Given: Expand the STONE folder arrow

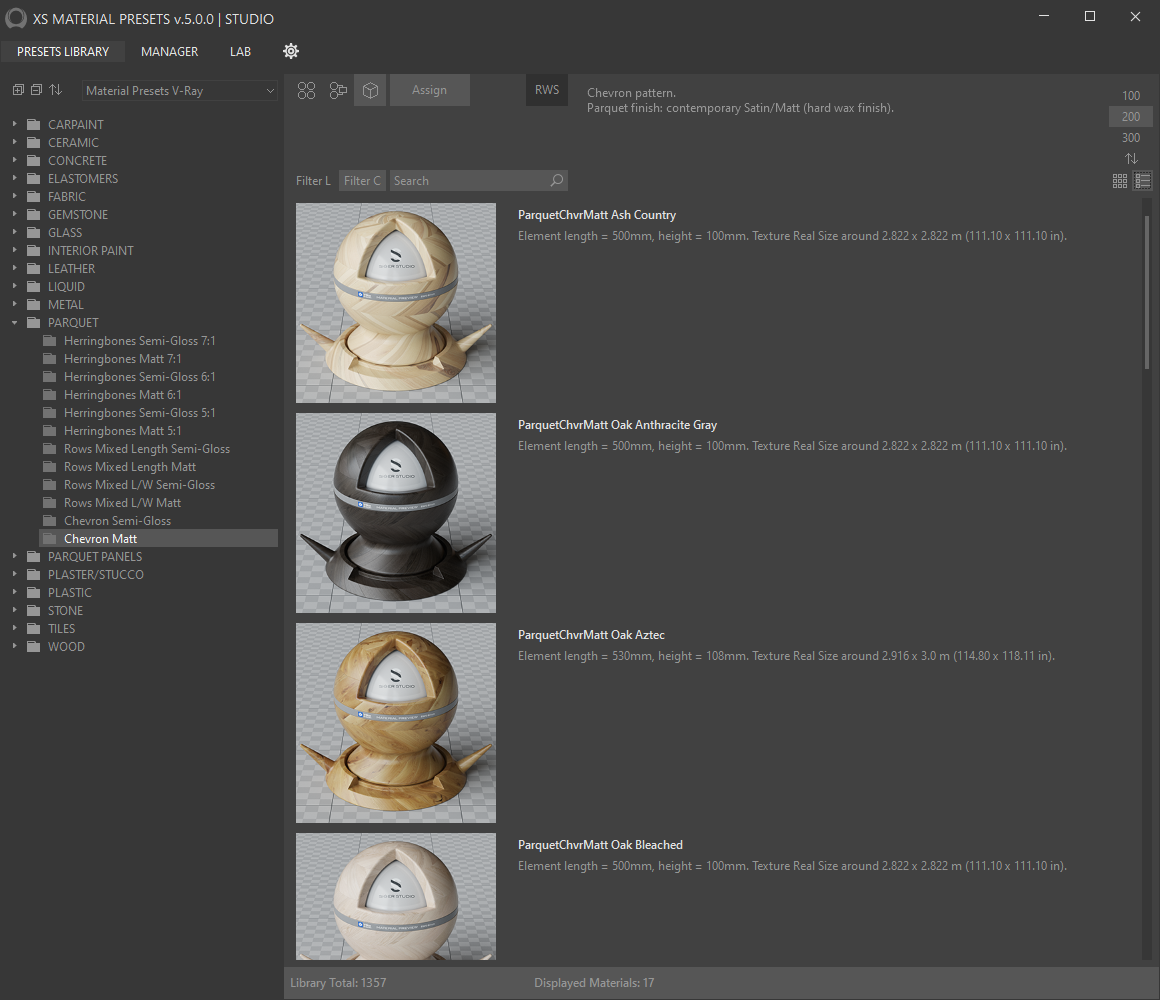Looking at the screenshot, I should click(15, 610).
